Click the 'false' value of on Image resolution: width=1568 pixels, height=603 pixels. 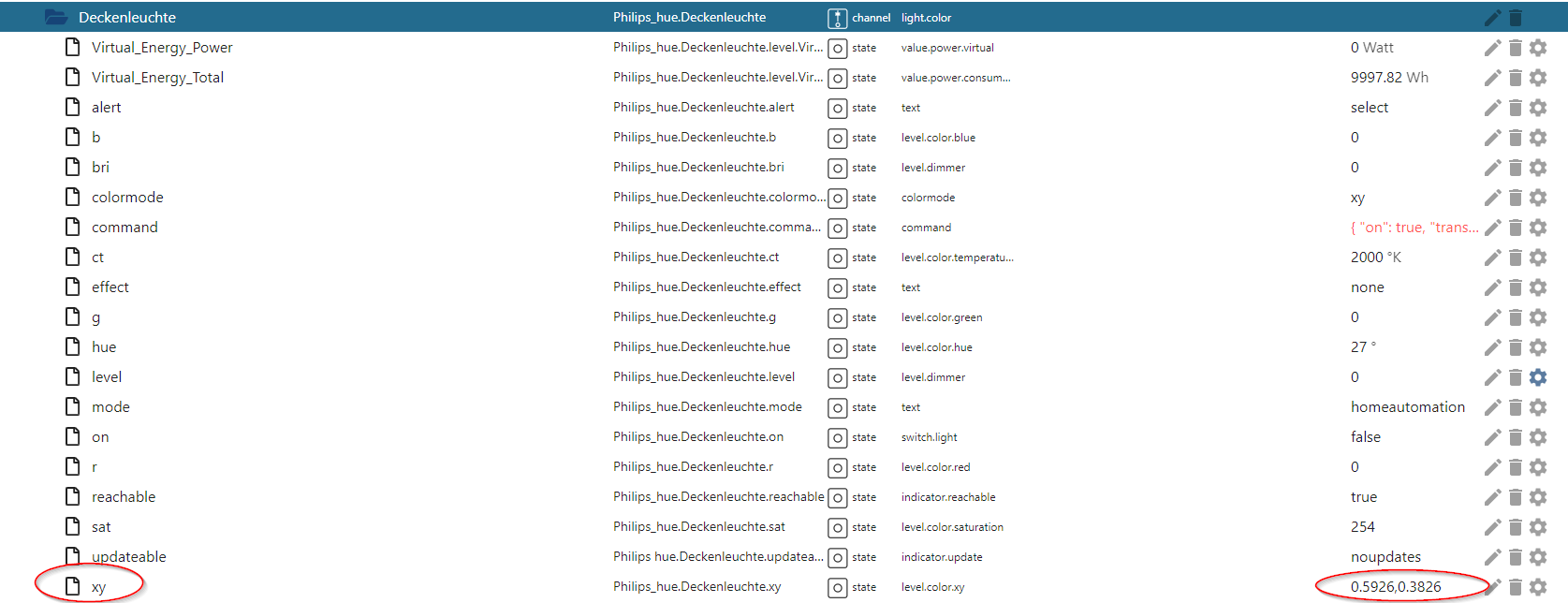1366,437
